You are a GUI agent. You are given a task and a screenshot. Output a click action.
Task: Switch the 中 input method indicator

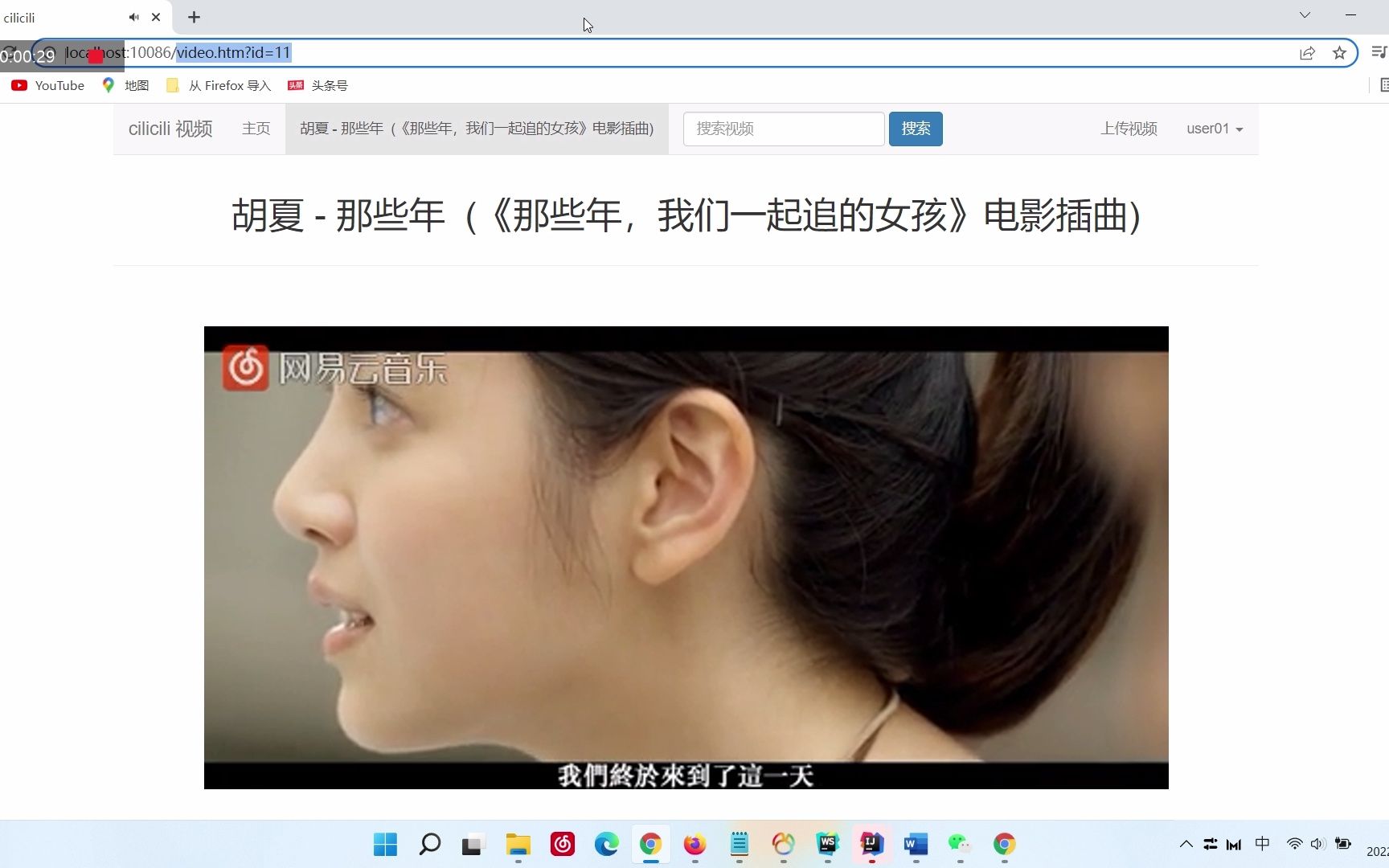pyautogui.click(x=1263, y=844)
